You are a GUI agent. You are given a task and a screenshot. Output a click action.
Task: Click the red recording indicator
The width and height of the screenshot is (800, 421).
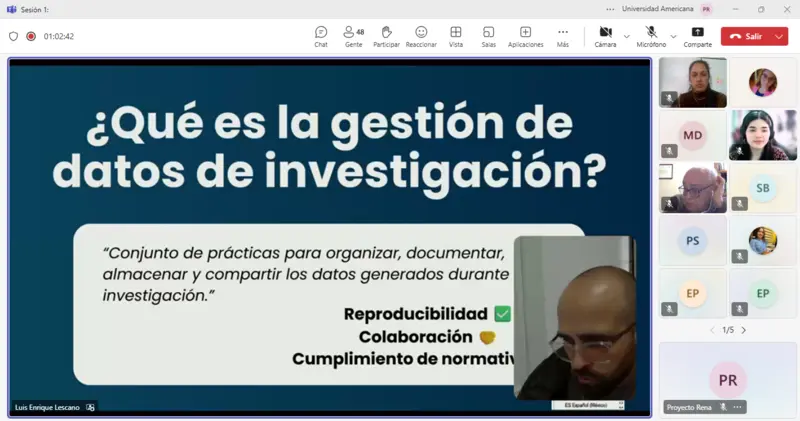31,36
